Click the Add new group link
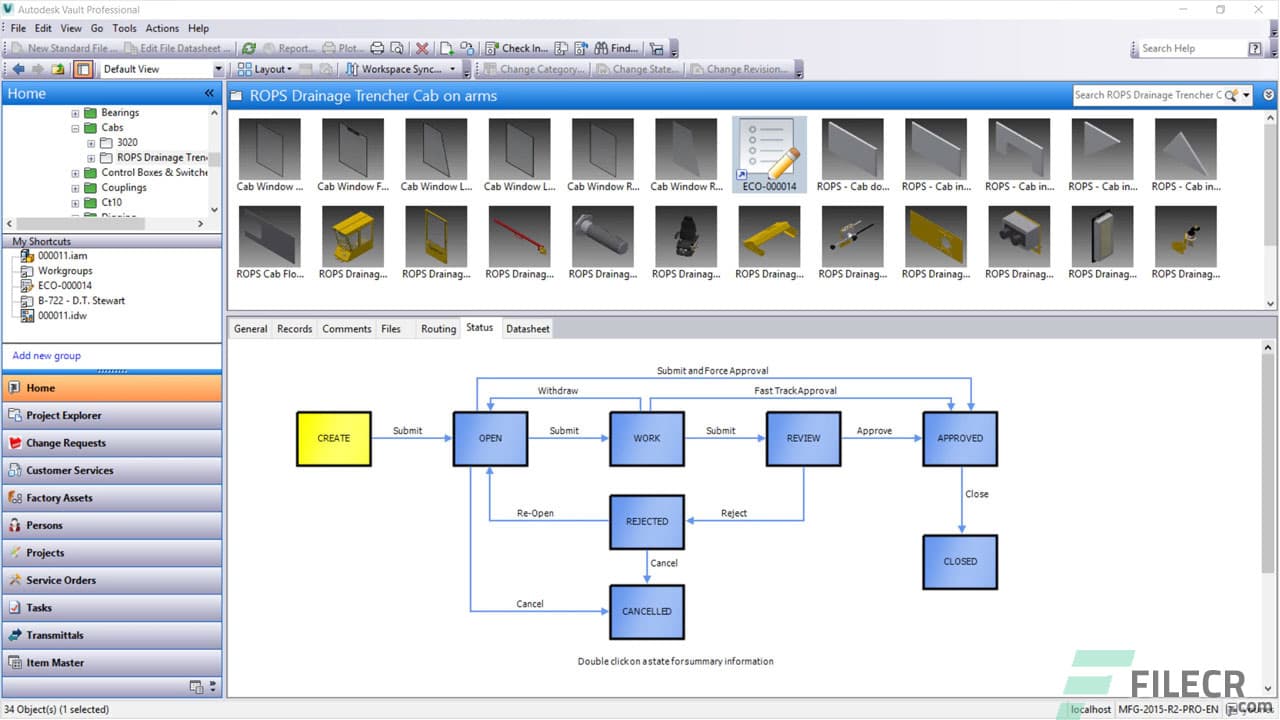Viewport: 1280px width, 720px height. (46, 355)
